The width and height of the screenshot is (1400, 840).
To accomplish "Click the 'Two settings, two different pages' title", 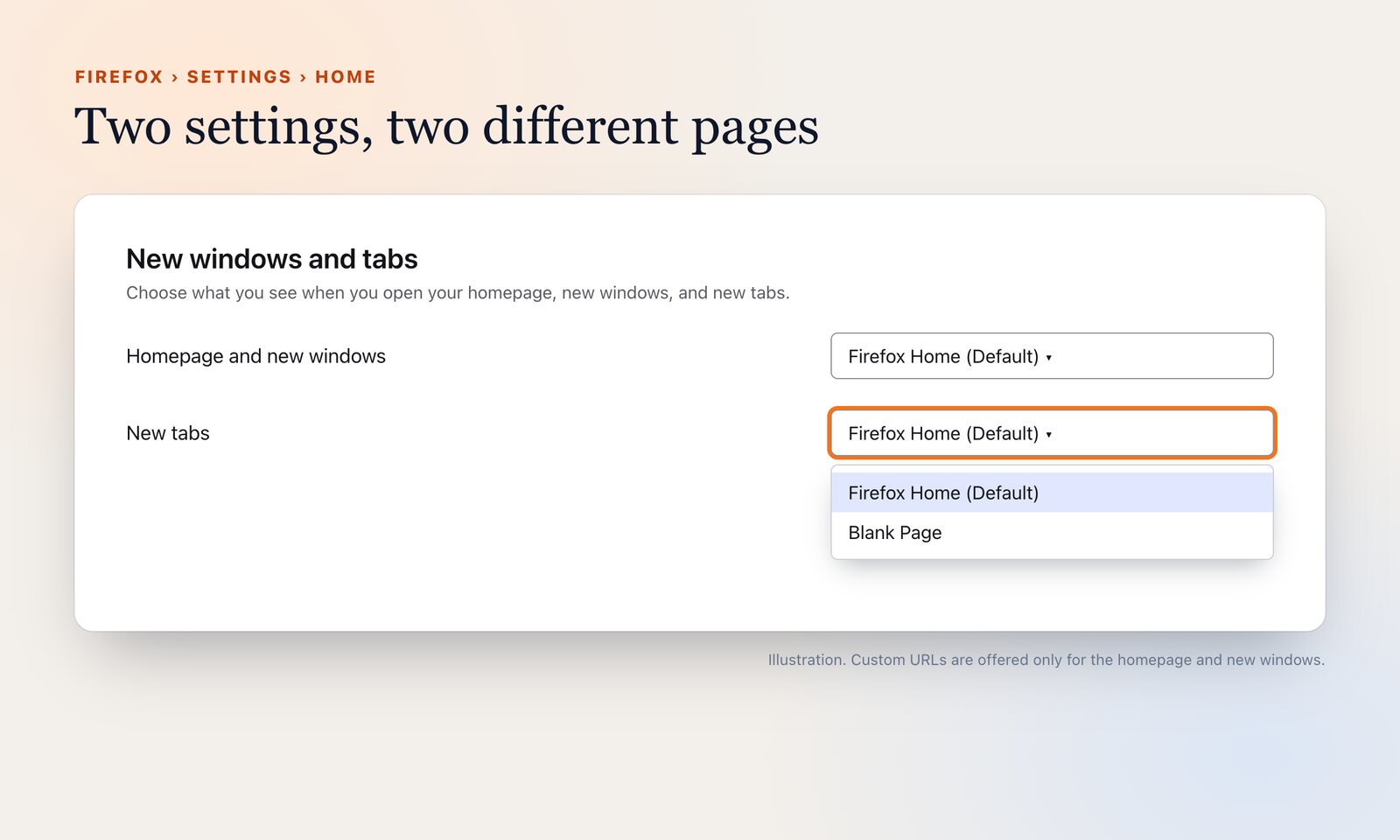I will tap(446, 128).
